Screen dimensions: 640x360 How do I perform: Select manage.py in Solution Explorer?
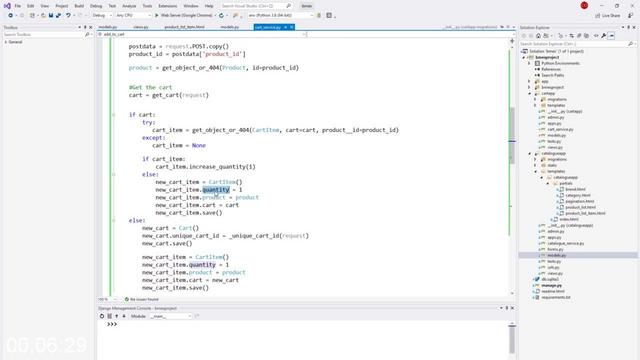click(551, 285)
